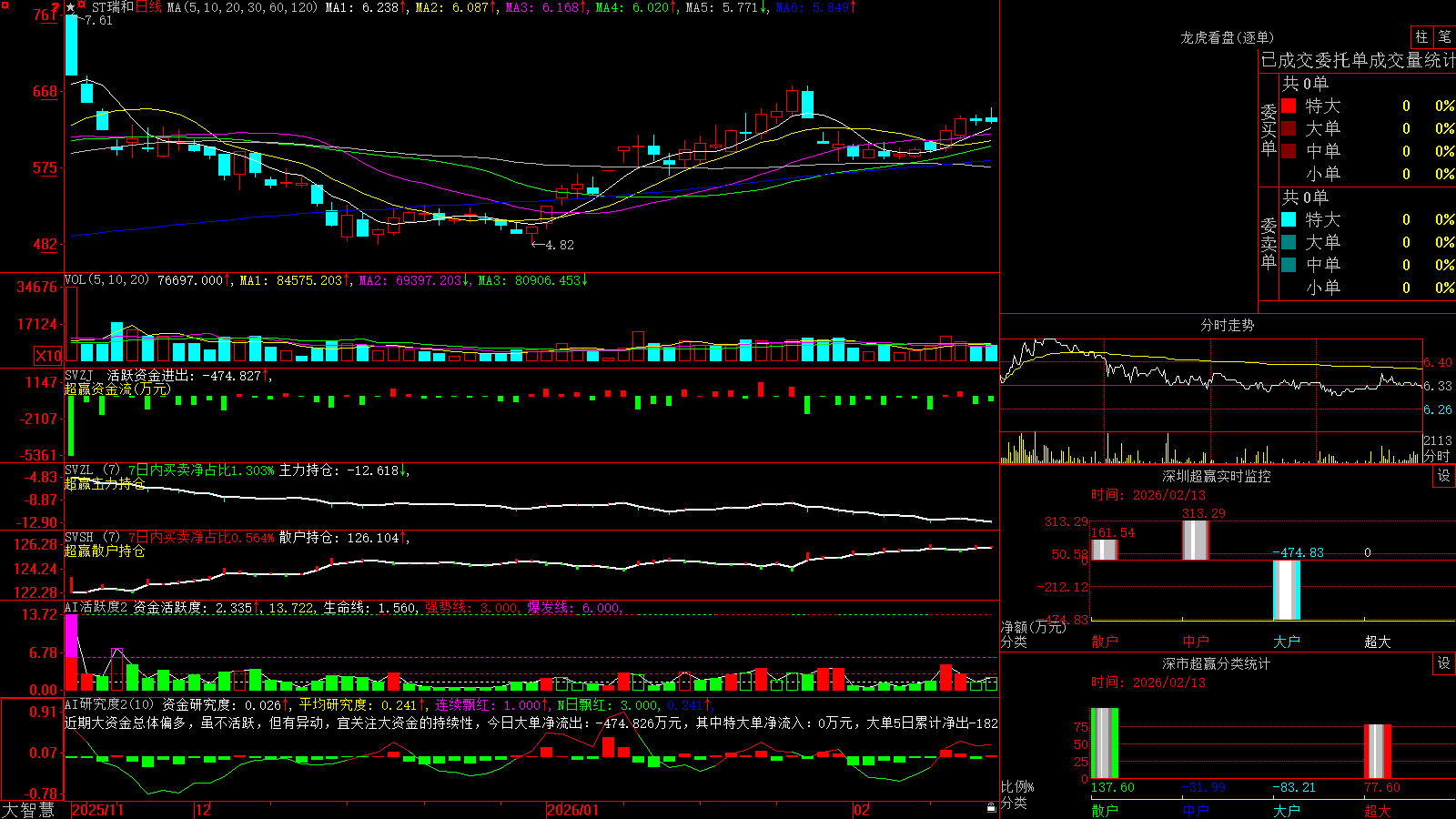Click the 生命线: 1.560 label
Viewport: 1456px width, 819px height.
point(369,608)
